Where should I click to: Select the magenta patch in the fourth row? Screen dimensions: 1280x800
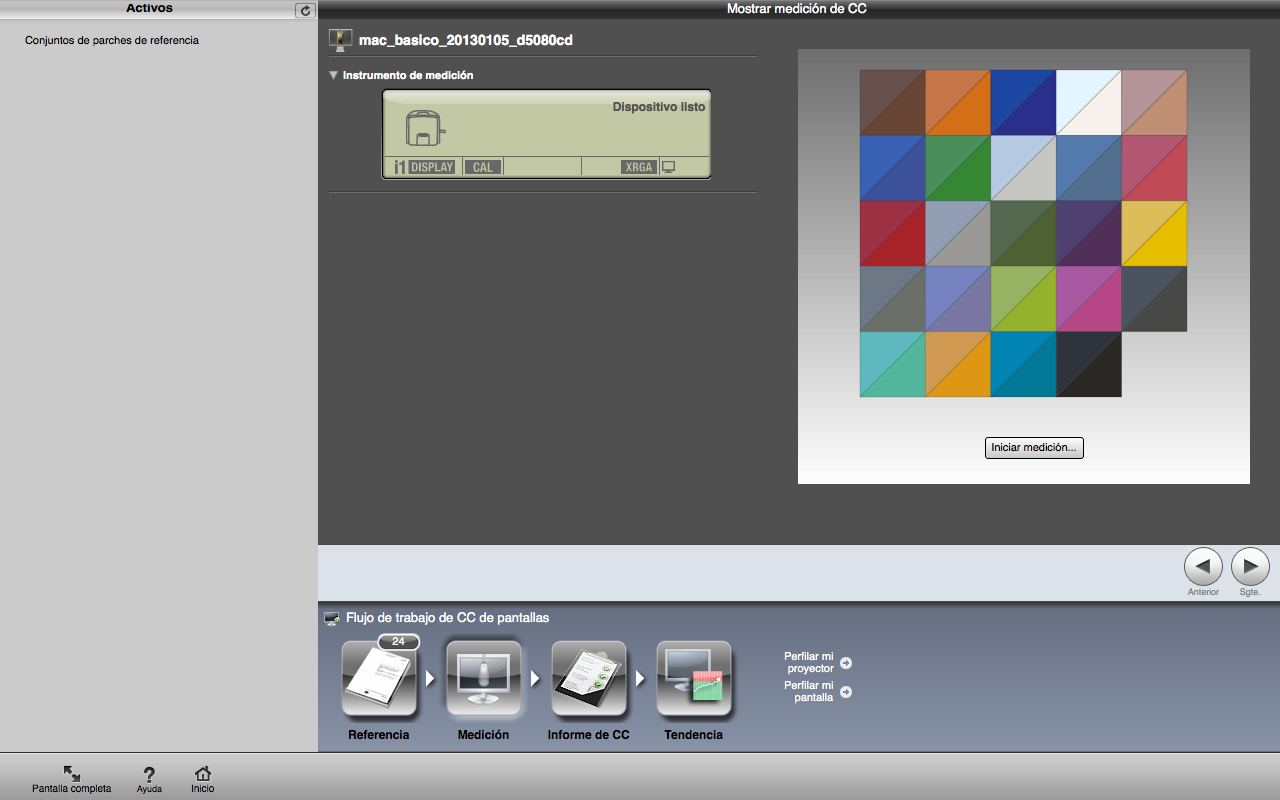[x=1089, y=298]
